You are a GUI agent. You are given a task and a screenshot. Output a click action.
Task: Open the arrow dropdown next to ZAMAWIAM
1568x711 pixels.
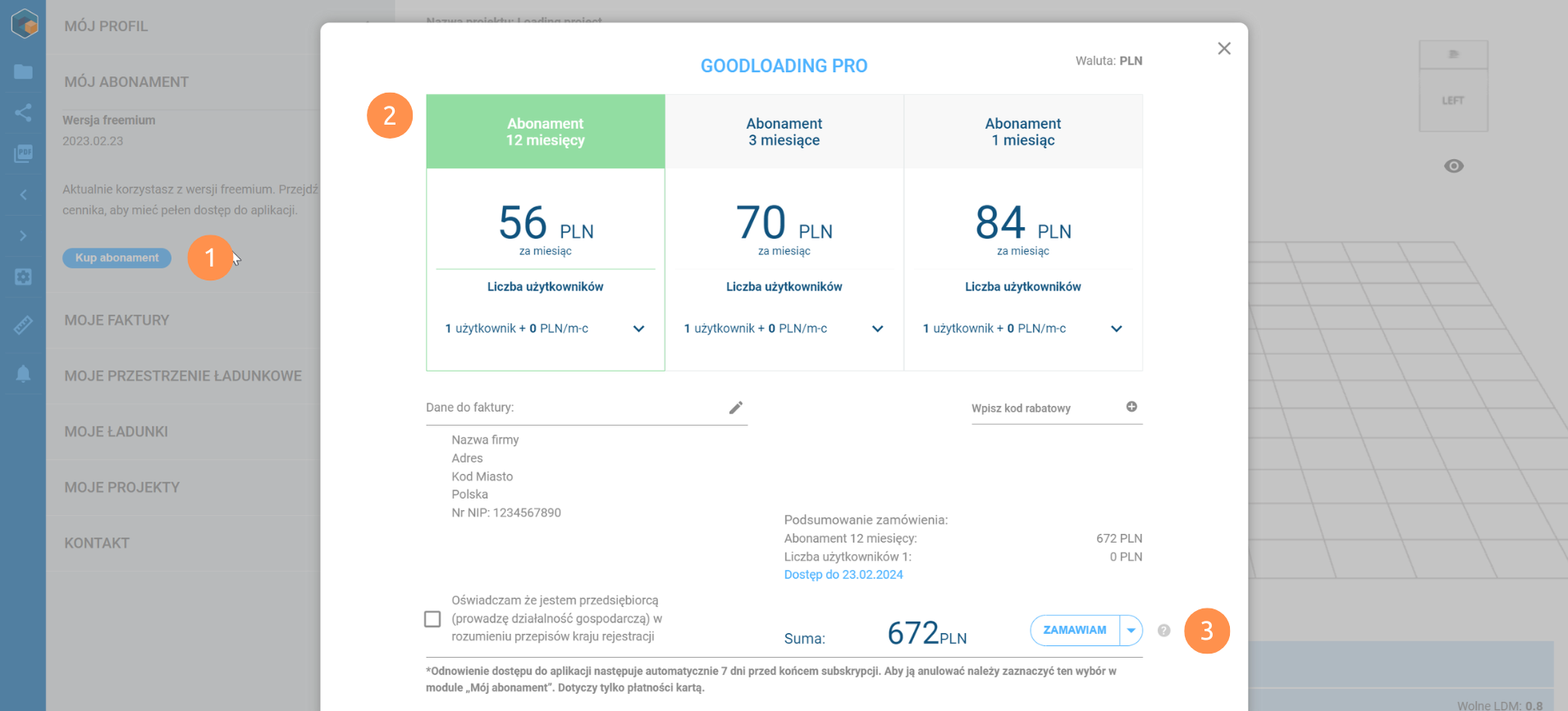point(1131,631)
